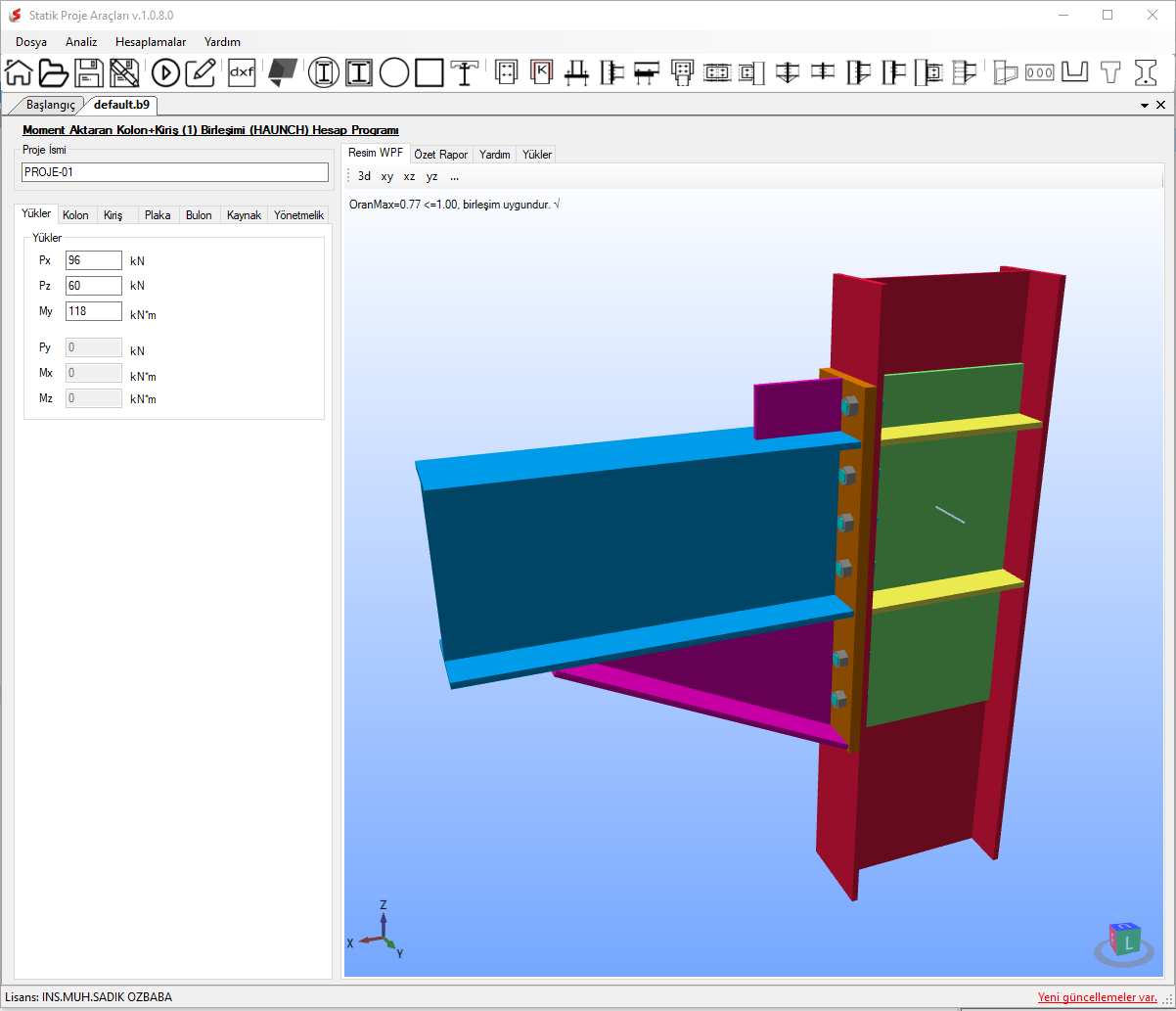
Task: Select the Resim WPF tab
Action: coord(376,154)
